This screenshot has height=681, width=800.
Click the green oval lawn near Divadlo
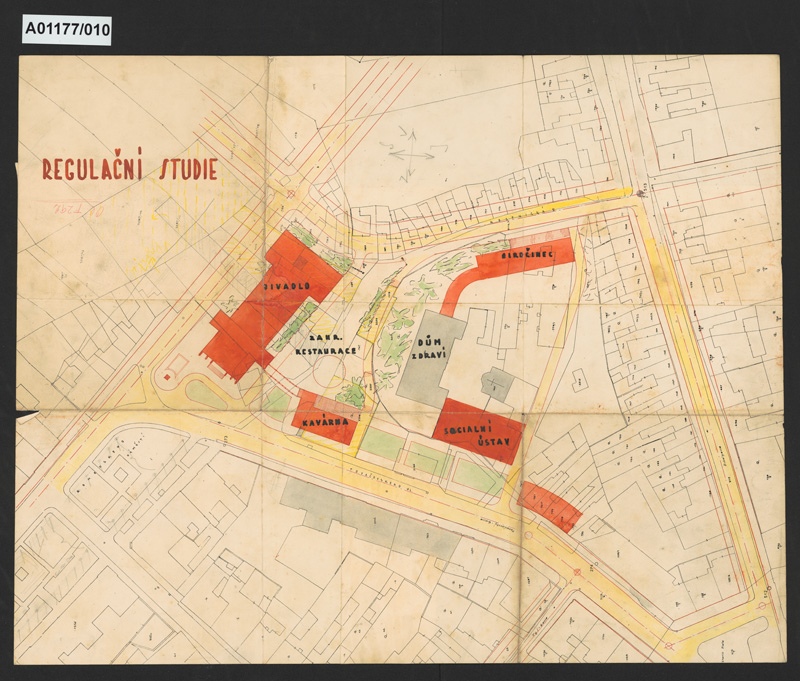coord(205,394)
